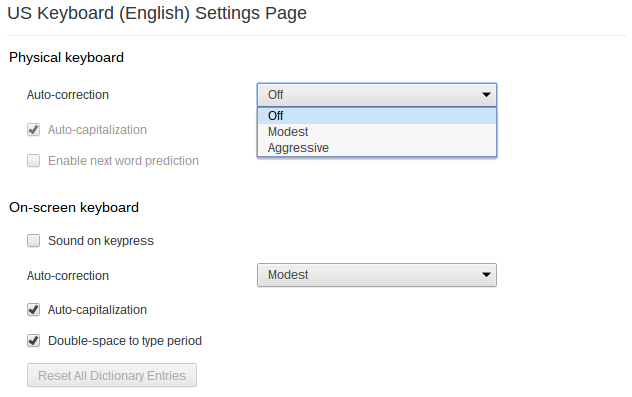
Task: Open the On-screen keyboard Auto-correction dropdown
Action: 376,275
